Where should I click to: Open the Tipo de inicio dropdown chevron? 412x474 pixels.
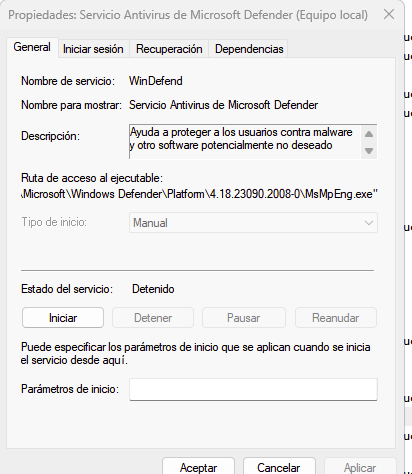coord(368,223)
